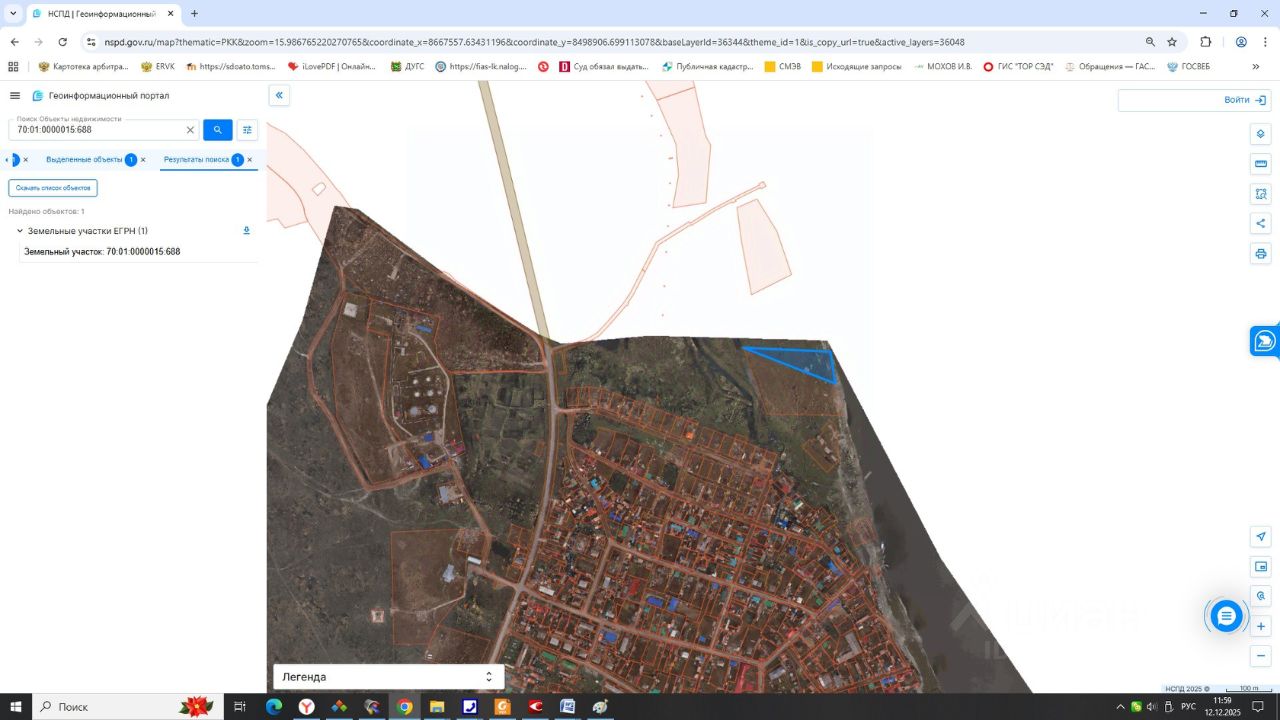Close the Результаты поиска tab
This screenshot has height=720, width=1280.
point(250,160)
